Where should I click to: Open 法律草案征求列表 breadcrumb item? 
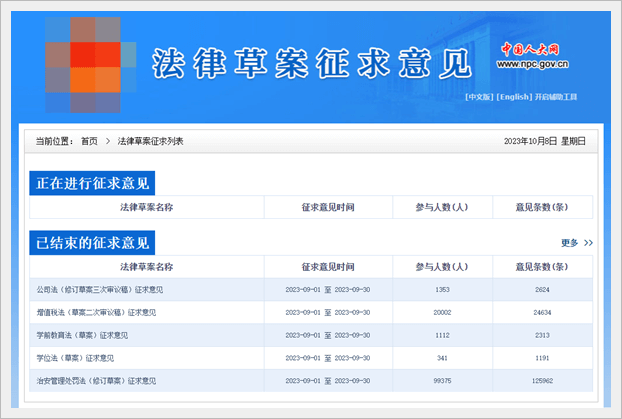coord(150,141)
